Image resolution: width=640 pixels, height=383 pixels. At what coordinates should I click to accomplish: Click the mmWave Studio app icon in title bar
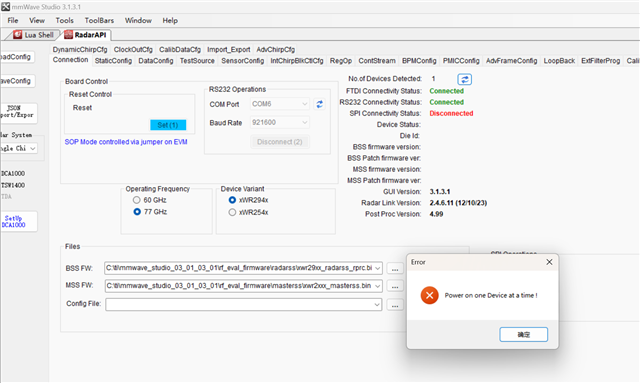coord(5,7)
